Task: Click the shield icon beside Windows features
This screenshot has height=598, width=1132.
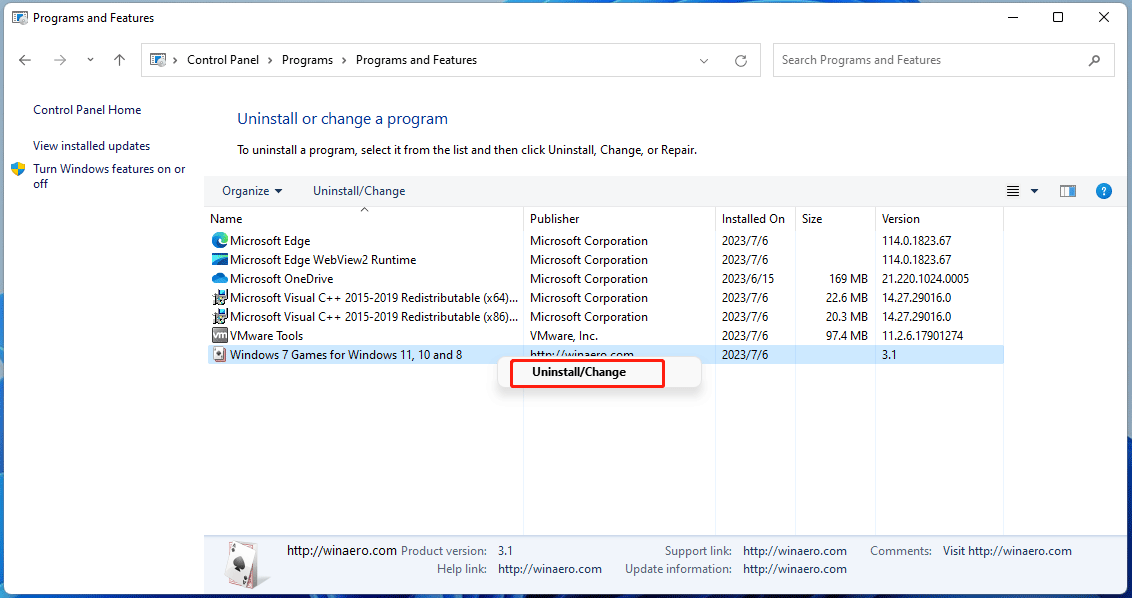Action: coord(19,169)
